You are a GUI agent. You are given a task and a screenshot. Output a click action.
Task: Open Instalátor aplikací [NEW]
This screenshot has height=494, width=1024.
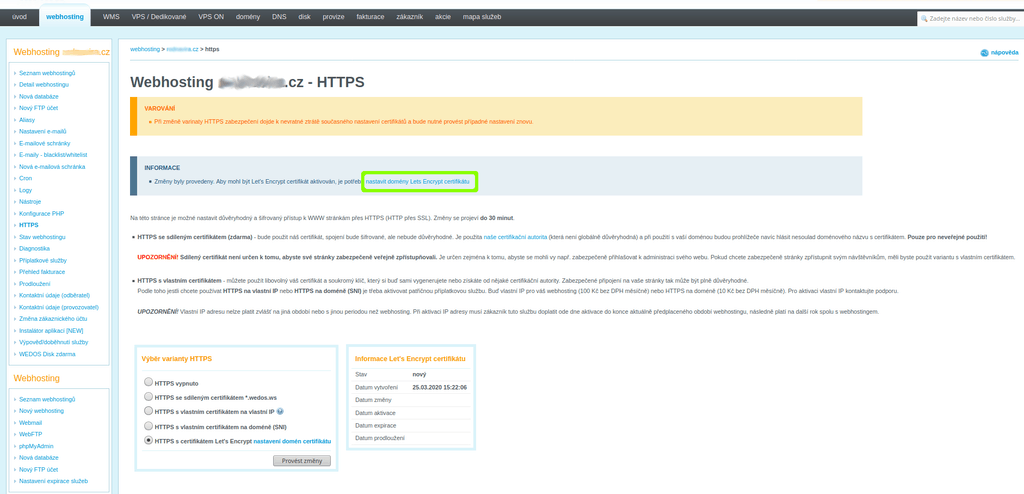coord(51,331)
